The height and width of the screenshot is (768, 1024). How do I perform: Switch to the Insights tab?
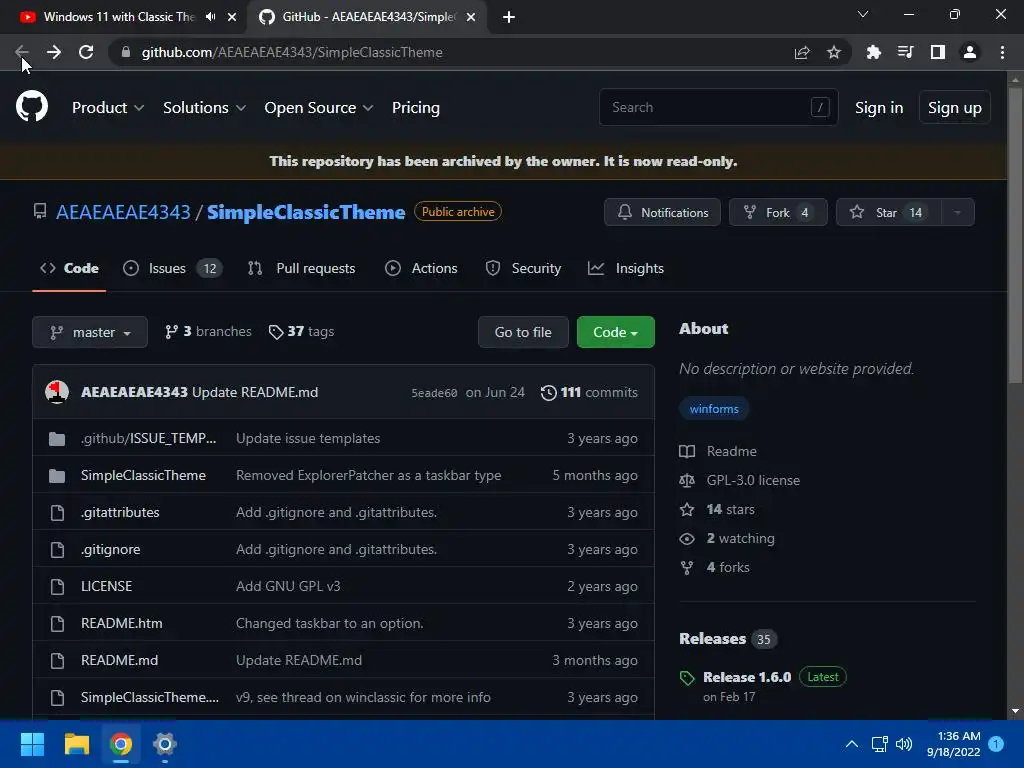pos(626,268)
